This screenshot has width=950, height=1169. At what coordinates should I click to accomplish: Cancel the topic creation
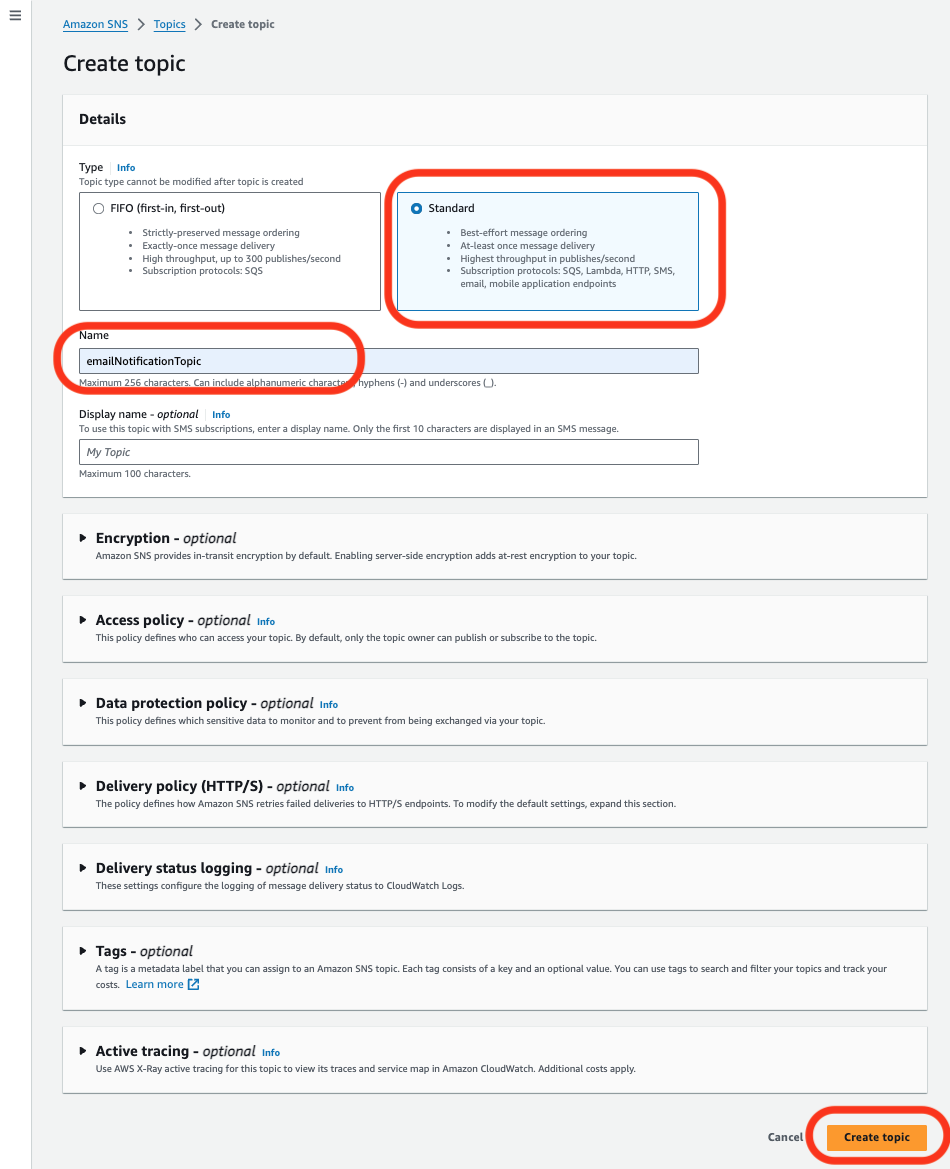(x=785, y=1137)
